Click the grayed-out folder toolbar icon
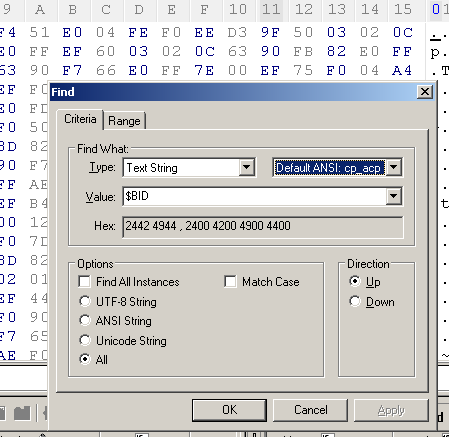The image size is (460, 437). [22, 413]
